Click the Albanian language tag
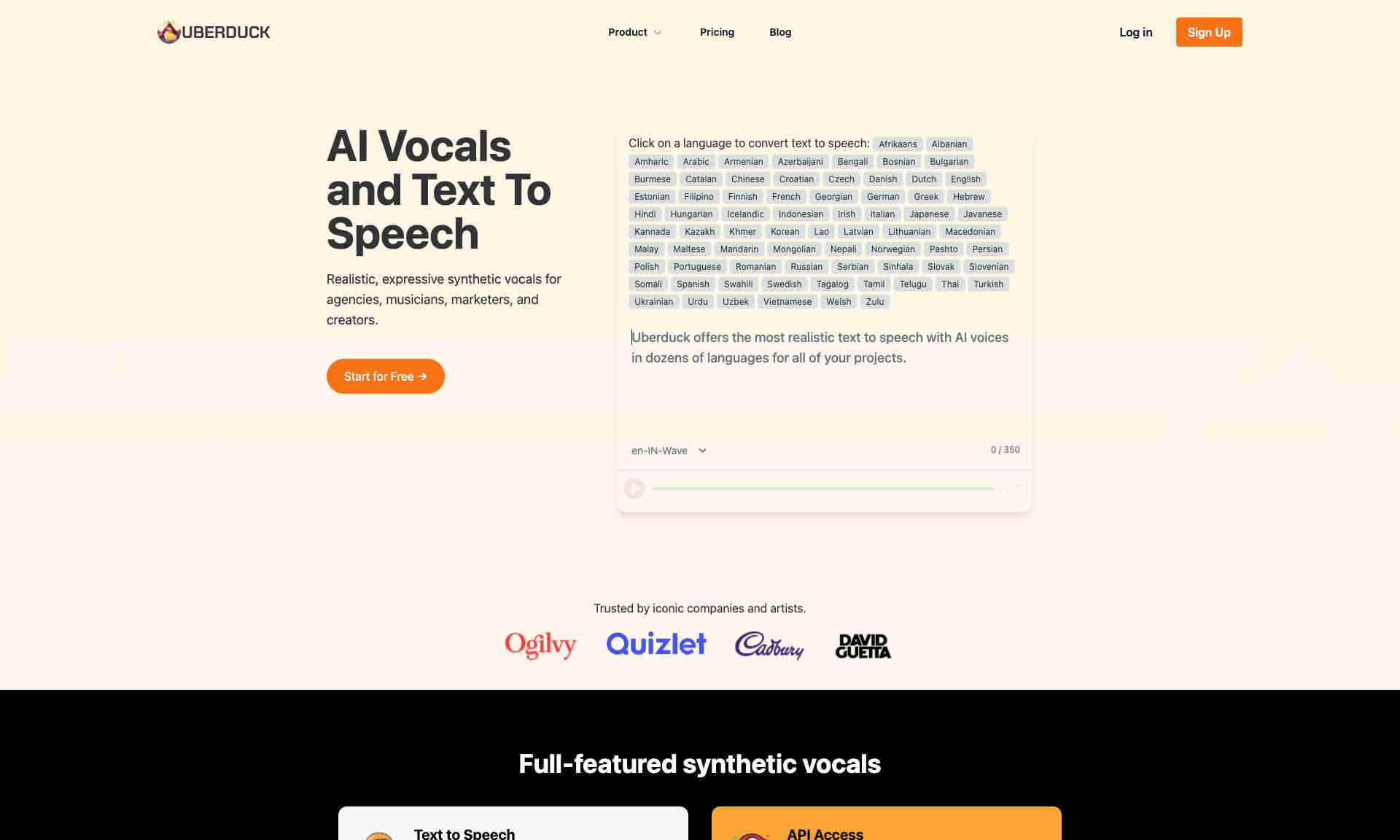The image size is (1400, 840). pyautogui.click(x=949, y=143)
